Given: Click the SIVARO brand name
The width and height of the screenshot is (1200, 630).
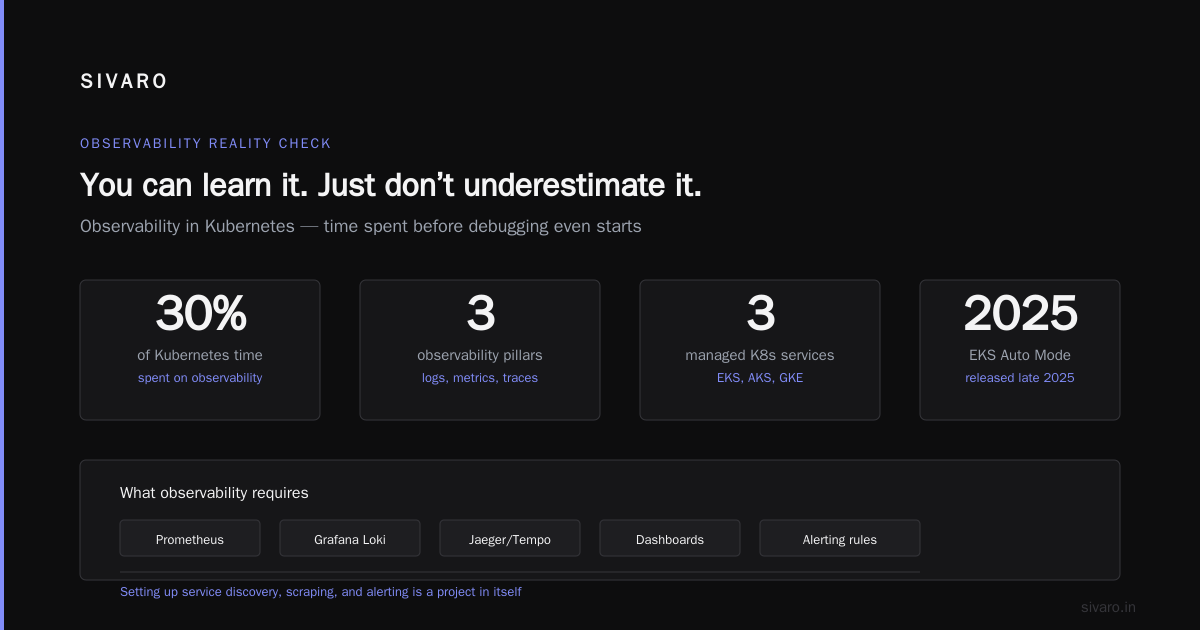Looking at the screenshot, I should (x=124, y=82).
